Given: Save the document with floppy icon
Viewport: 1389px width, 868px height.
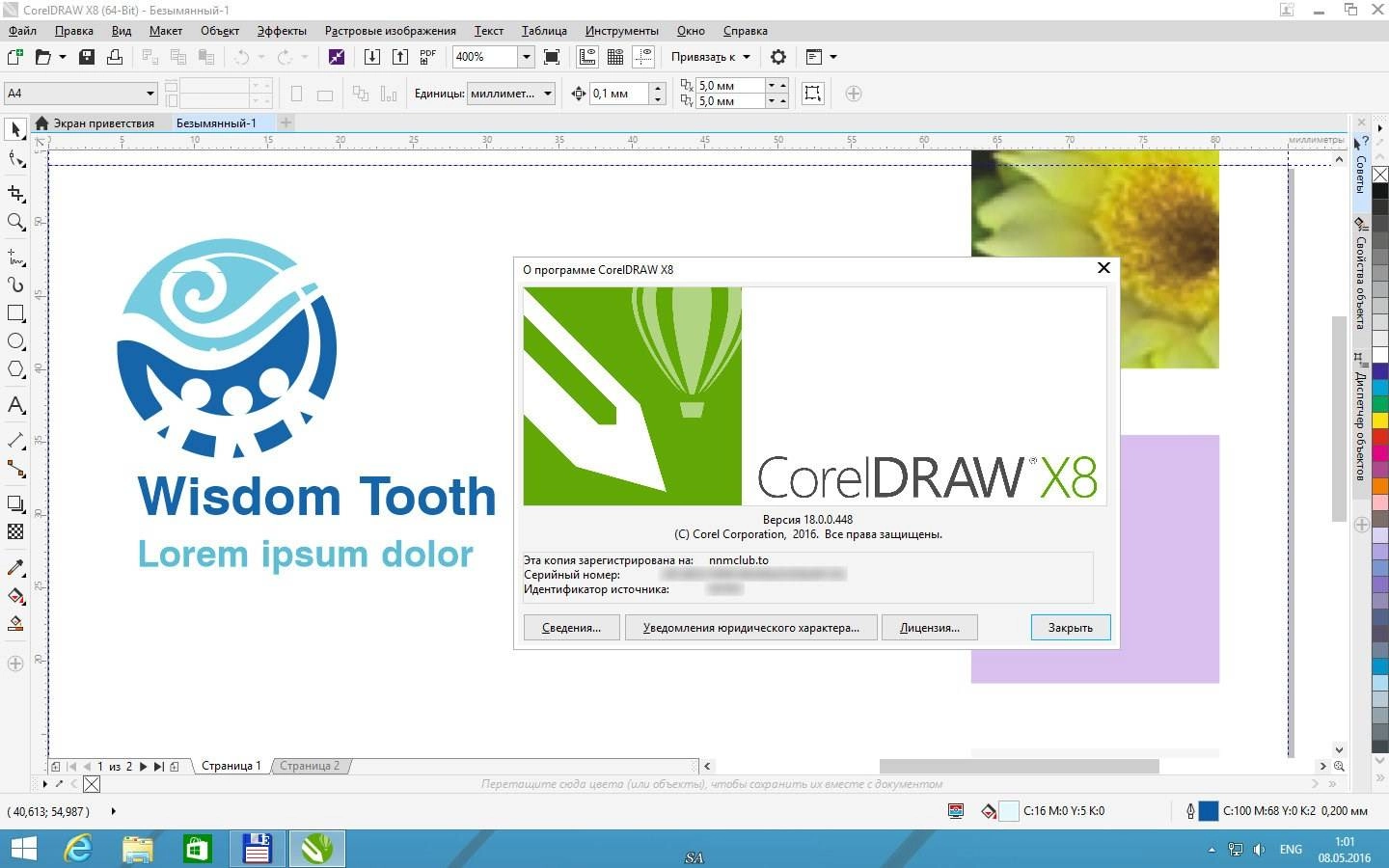Looking at the screenshot, I should click(87, 57).
